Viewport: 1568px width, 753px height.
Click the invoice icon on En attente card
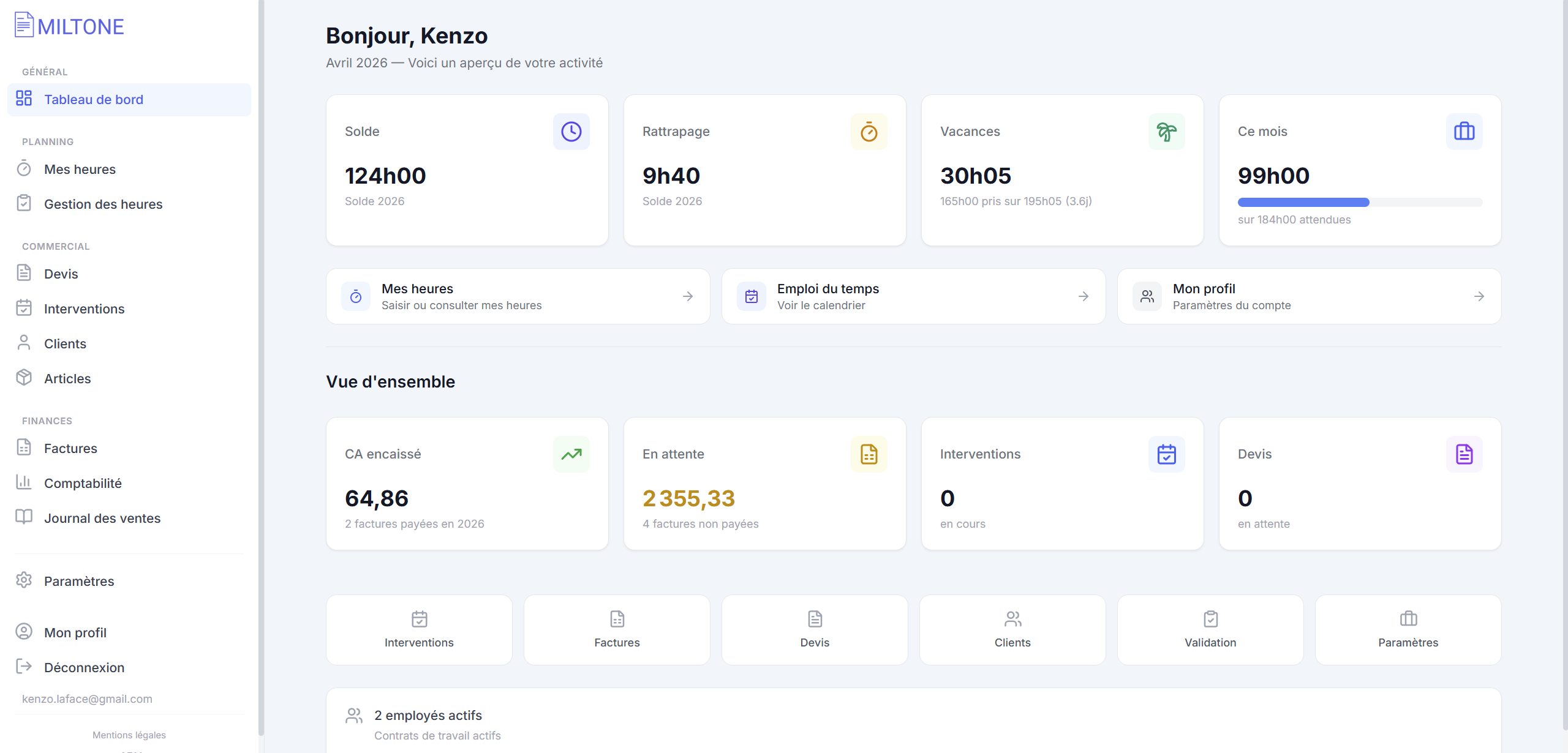coord(869,454)
